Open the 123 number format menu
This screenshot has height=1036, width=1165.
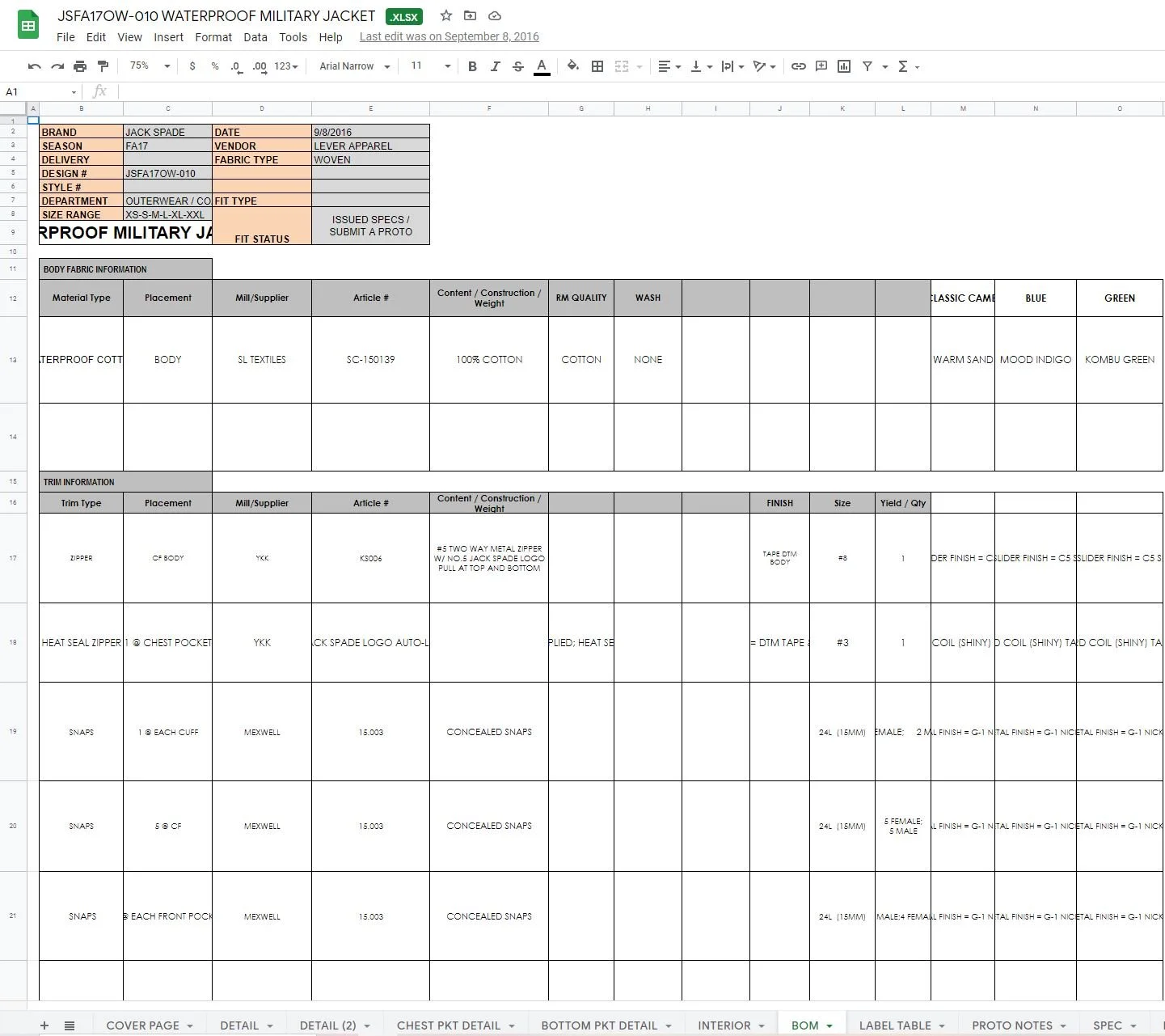286,66
